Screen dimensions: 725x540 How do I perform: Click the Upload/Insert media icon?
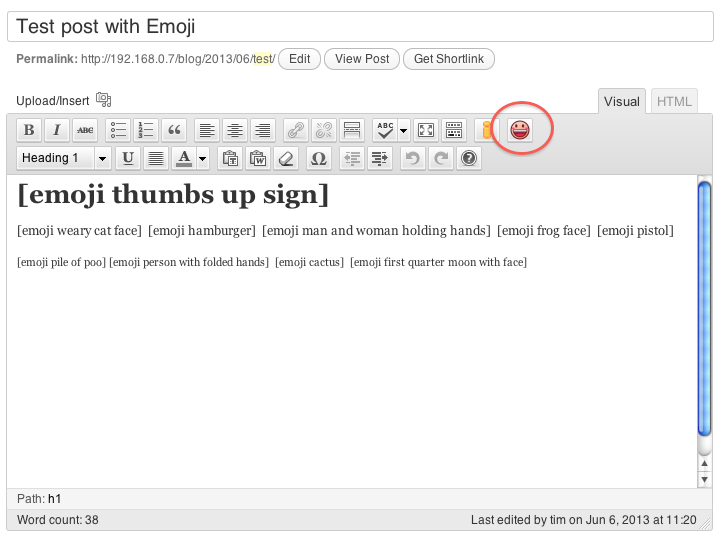point(104,99)
